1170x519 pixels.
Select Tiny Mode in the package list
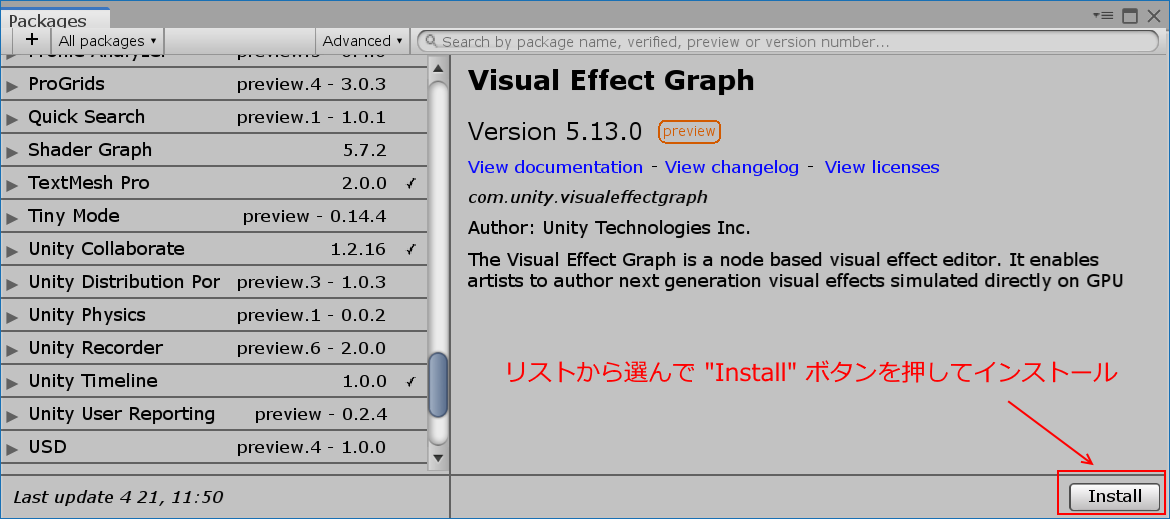(x=214, y=216)
